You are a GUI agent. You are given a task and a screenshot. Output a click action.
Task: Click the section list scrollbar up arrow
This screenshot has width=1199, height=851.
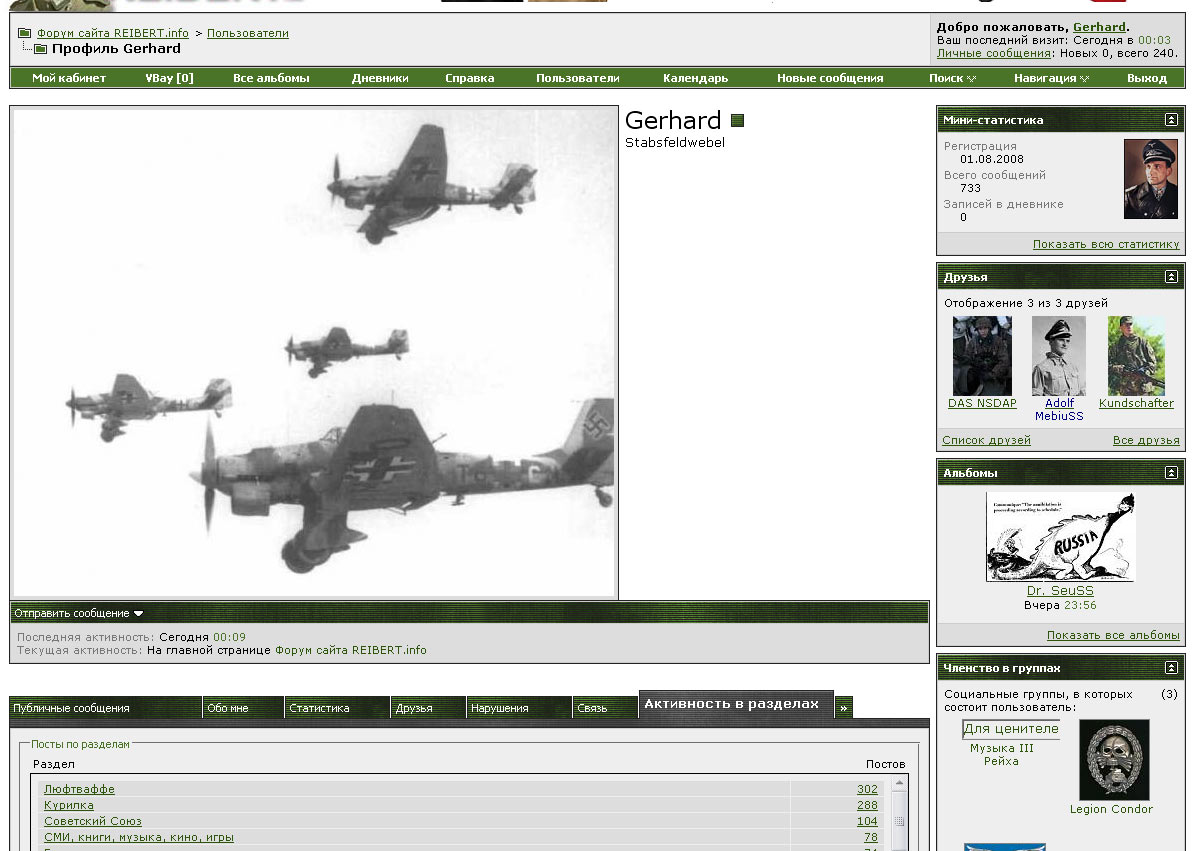pyautogui.click(x=899, y=783)
